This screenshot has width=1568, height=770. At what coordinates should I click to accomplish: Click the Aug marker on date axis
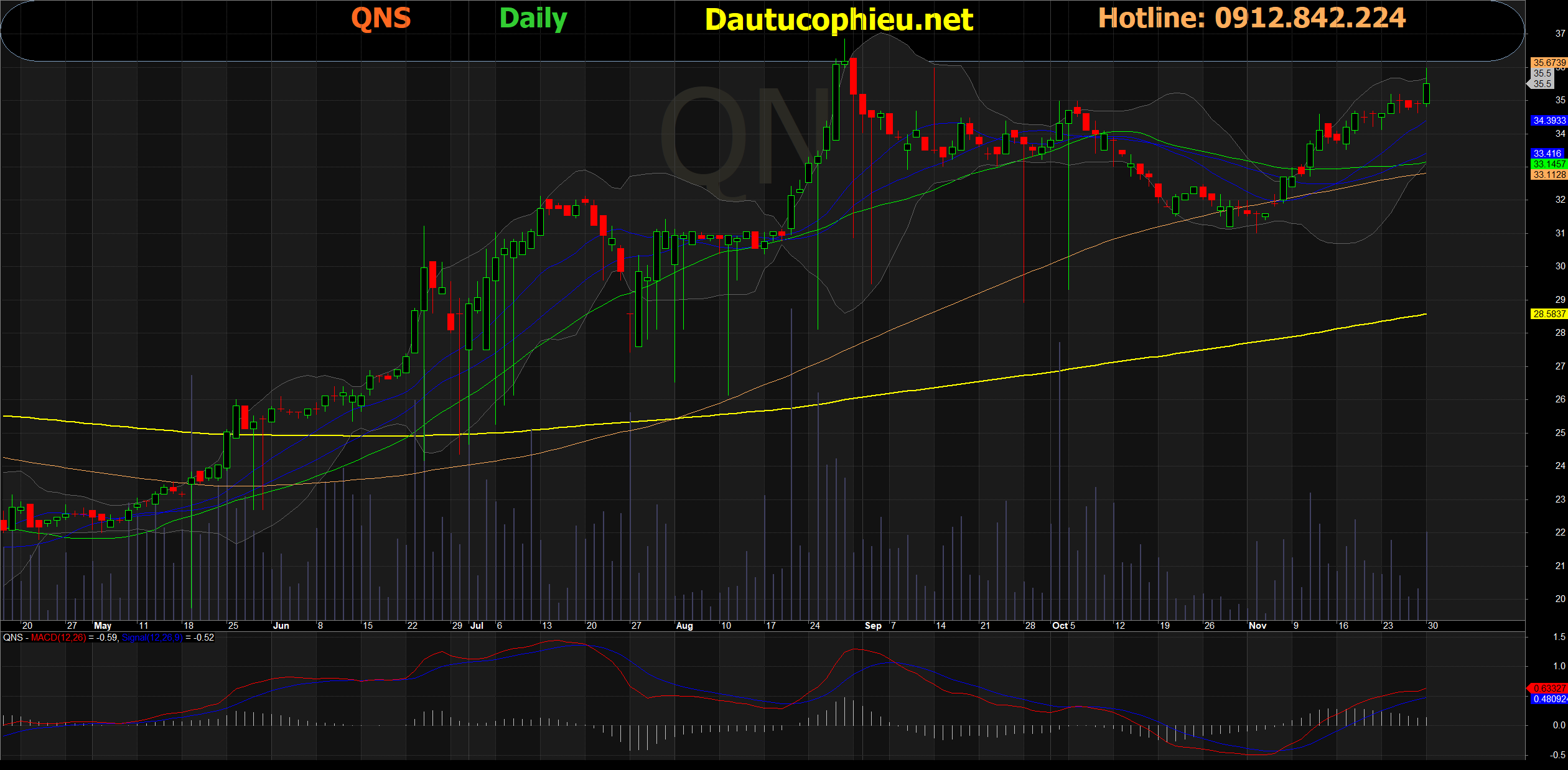tap(684, 626)
